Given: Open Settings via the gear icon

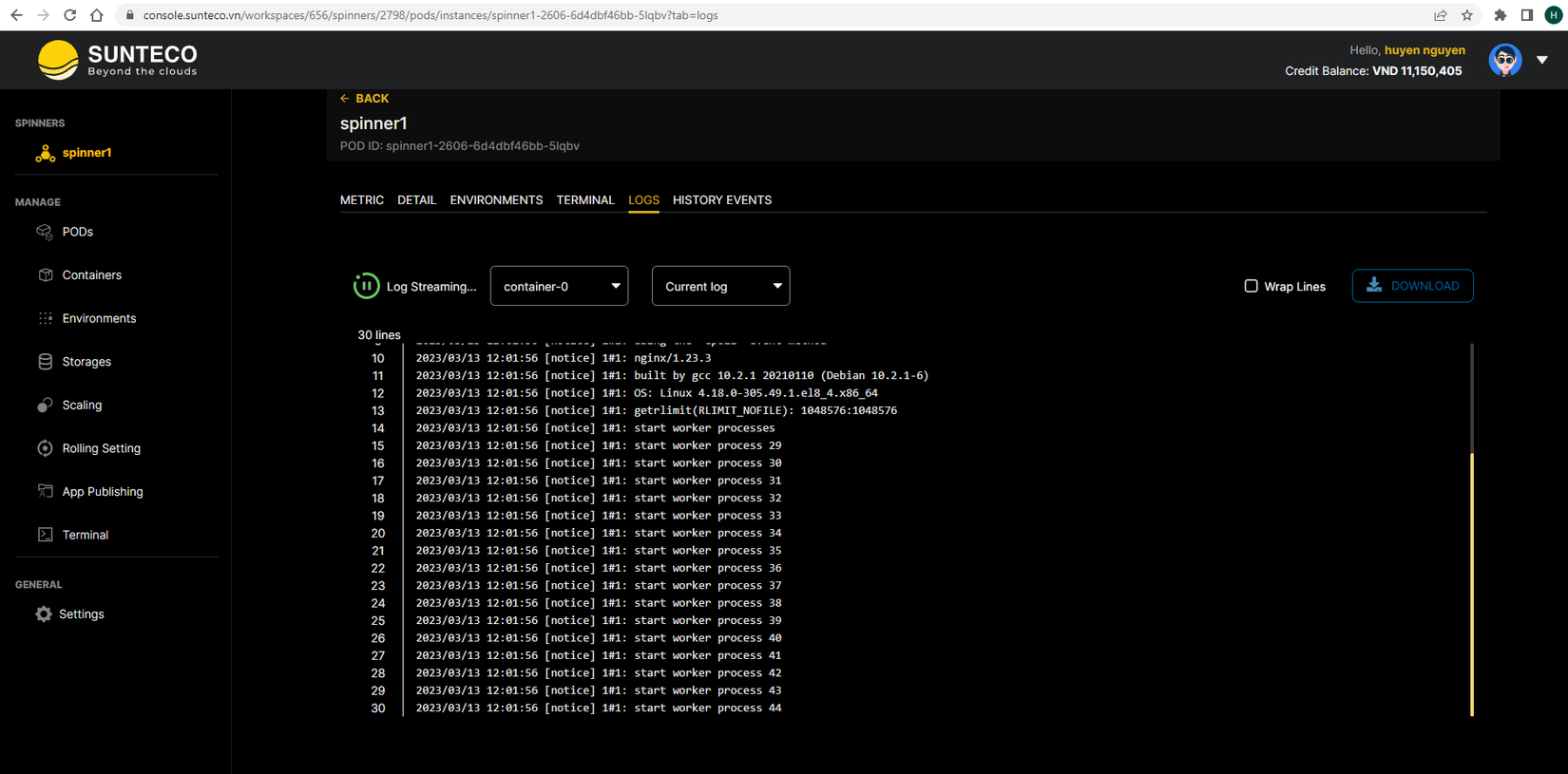Looking at the screenshot, I should click(44, 614).
